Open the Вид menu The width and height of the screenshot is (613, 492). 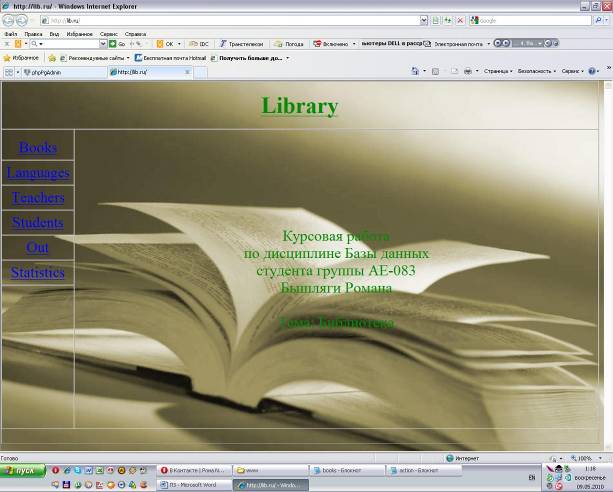click(54, 33)
